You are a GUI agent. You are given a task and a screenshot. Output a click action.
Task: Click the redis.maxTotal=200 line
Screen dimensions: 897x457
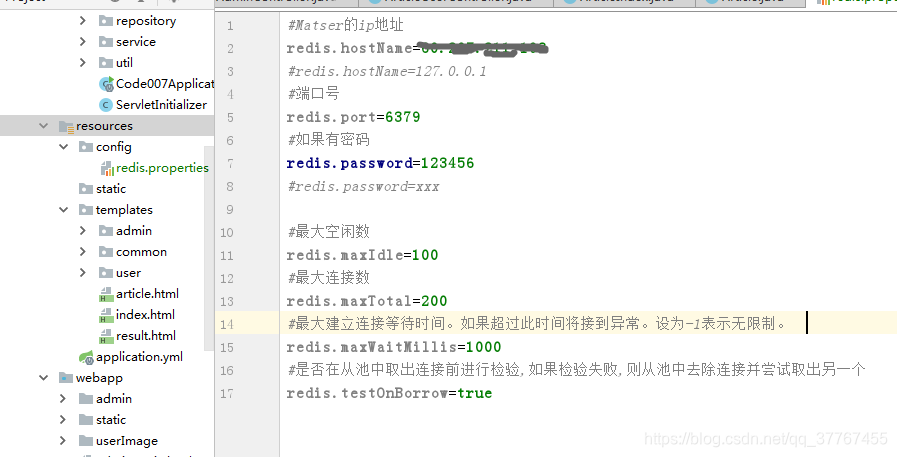[x=367, y=301]
